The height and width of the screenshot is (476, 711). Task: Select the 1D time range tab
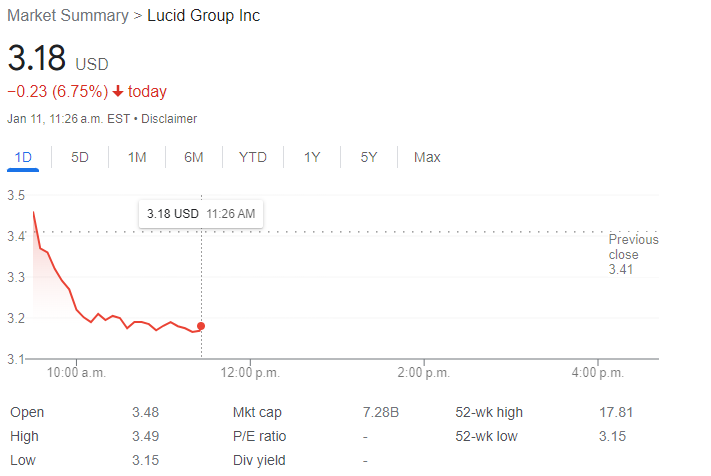coord(23,157)
